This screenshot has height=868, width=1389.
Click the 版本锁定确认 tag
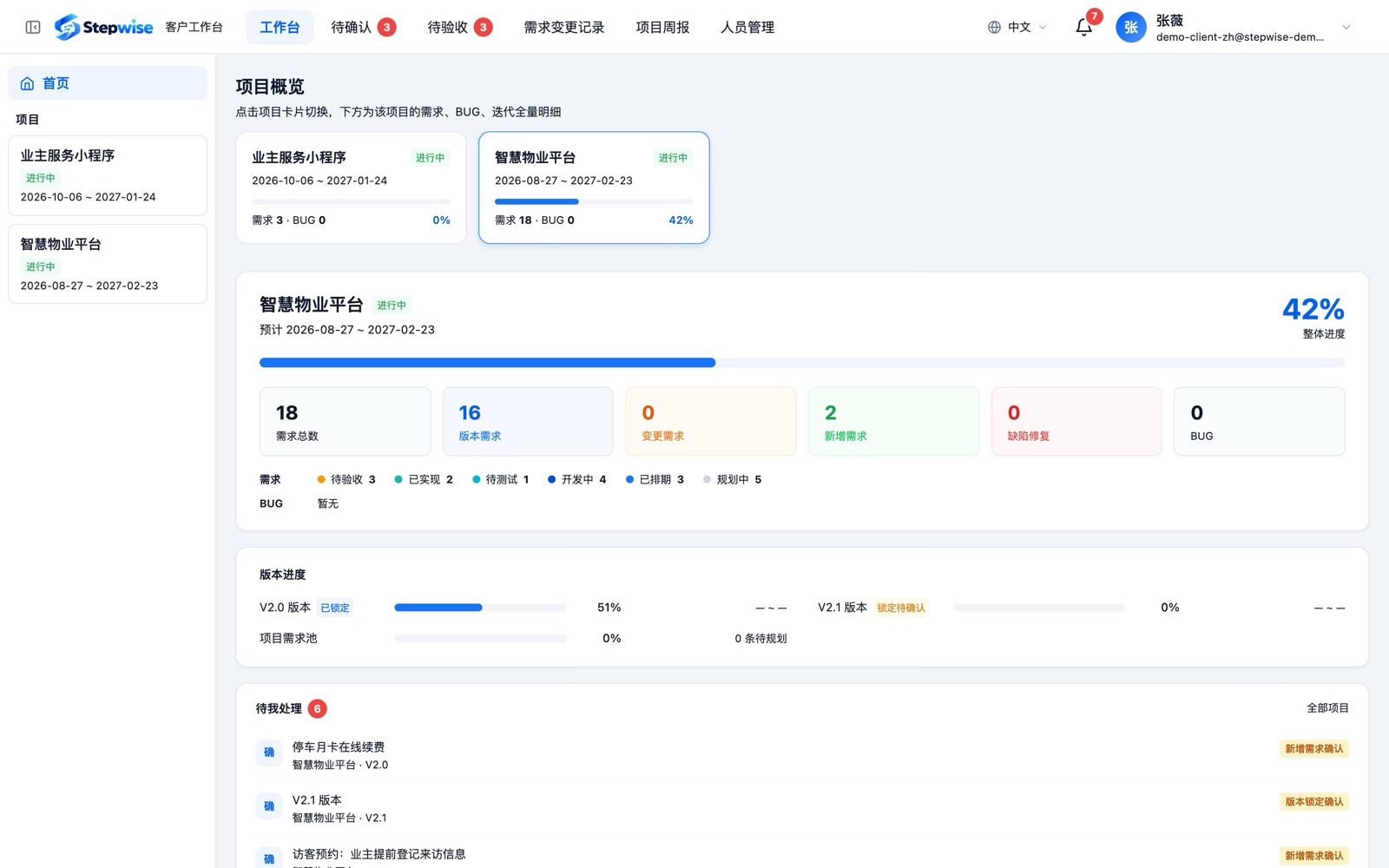click(x=1314, y=801)
